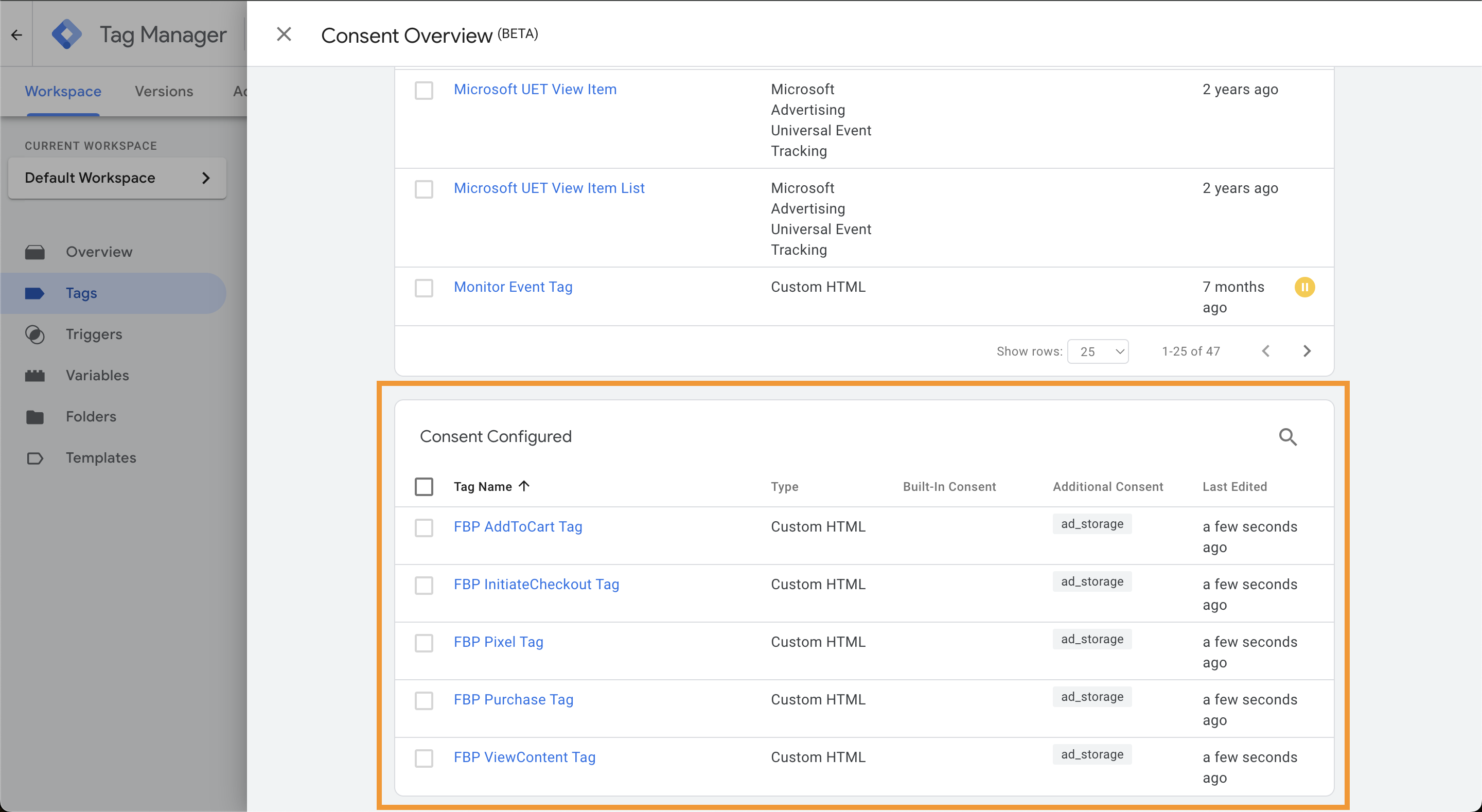This screenshot has width=1482, height=812.
Task: Open the FBP Purchase Tag link
Action: [513, 699]
